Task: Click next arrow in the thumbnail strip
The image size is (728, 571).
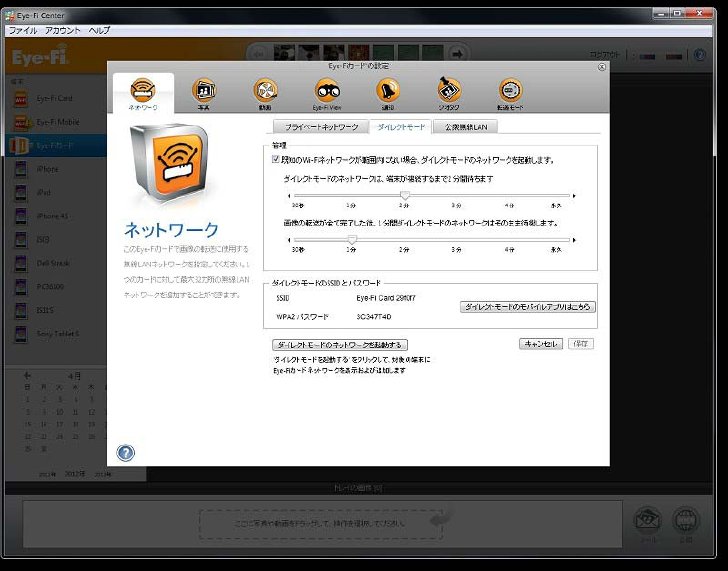Action: click(x=457, y=54)
